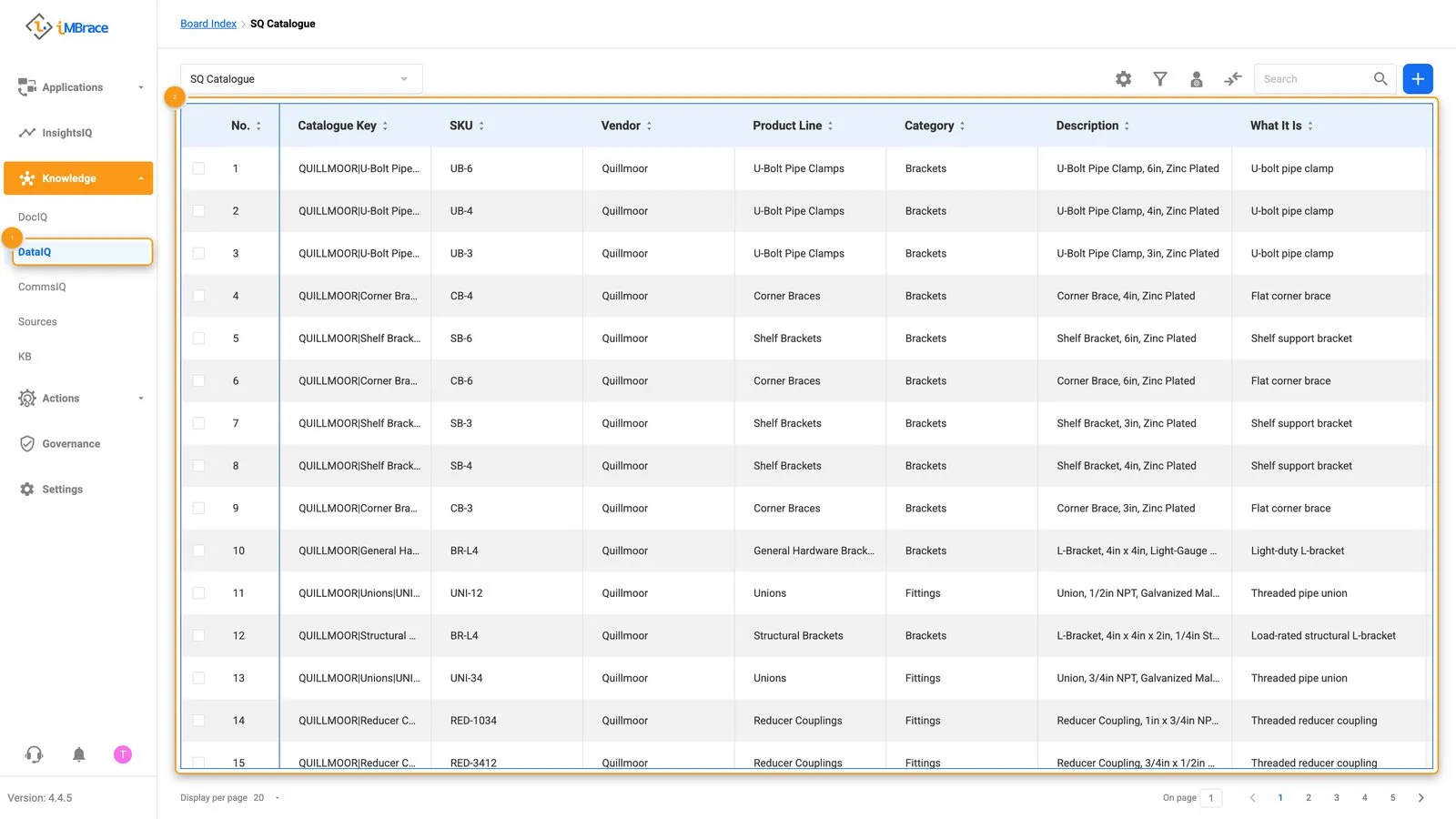This screenshot has width=1456, height=819.
Task: Open notifications bell icon
Action: click(79, 754)
